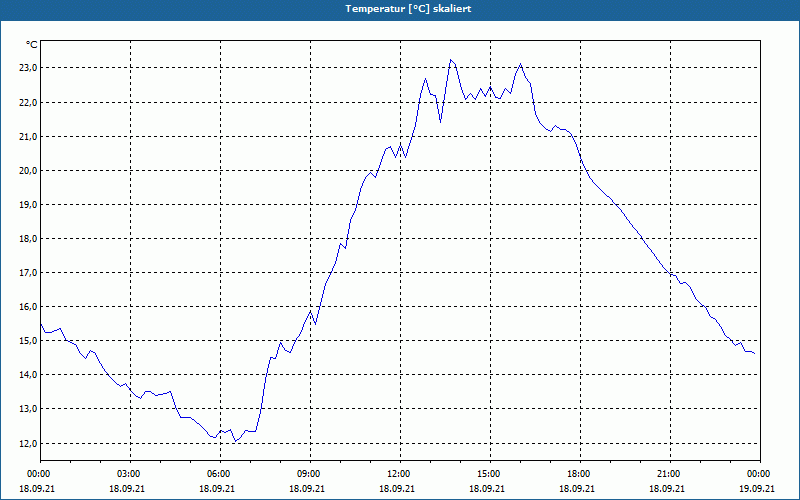Select the 18.09.21 date under 15:00
The height and width of the screenshot is (500, 800).
(x=487, y=489)
